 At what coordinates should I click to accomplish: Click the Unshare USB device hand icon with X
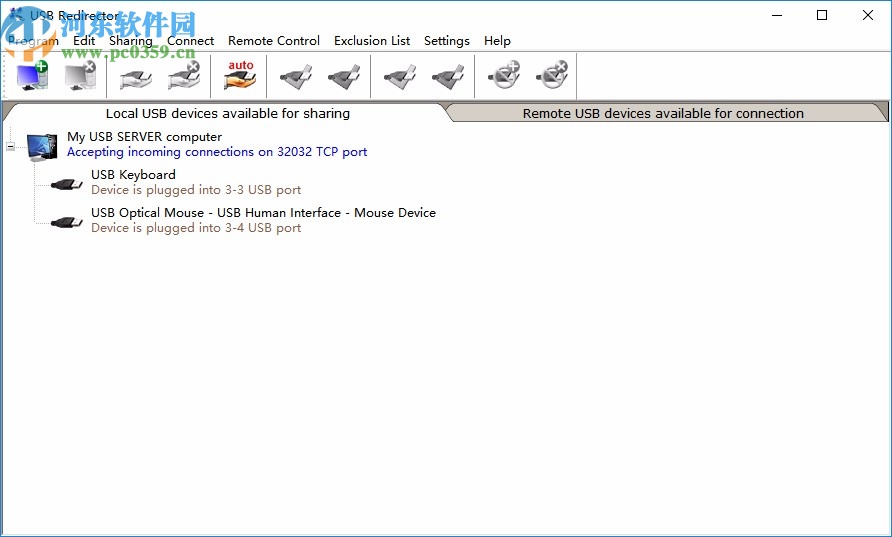184,76
